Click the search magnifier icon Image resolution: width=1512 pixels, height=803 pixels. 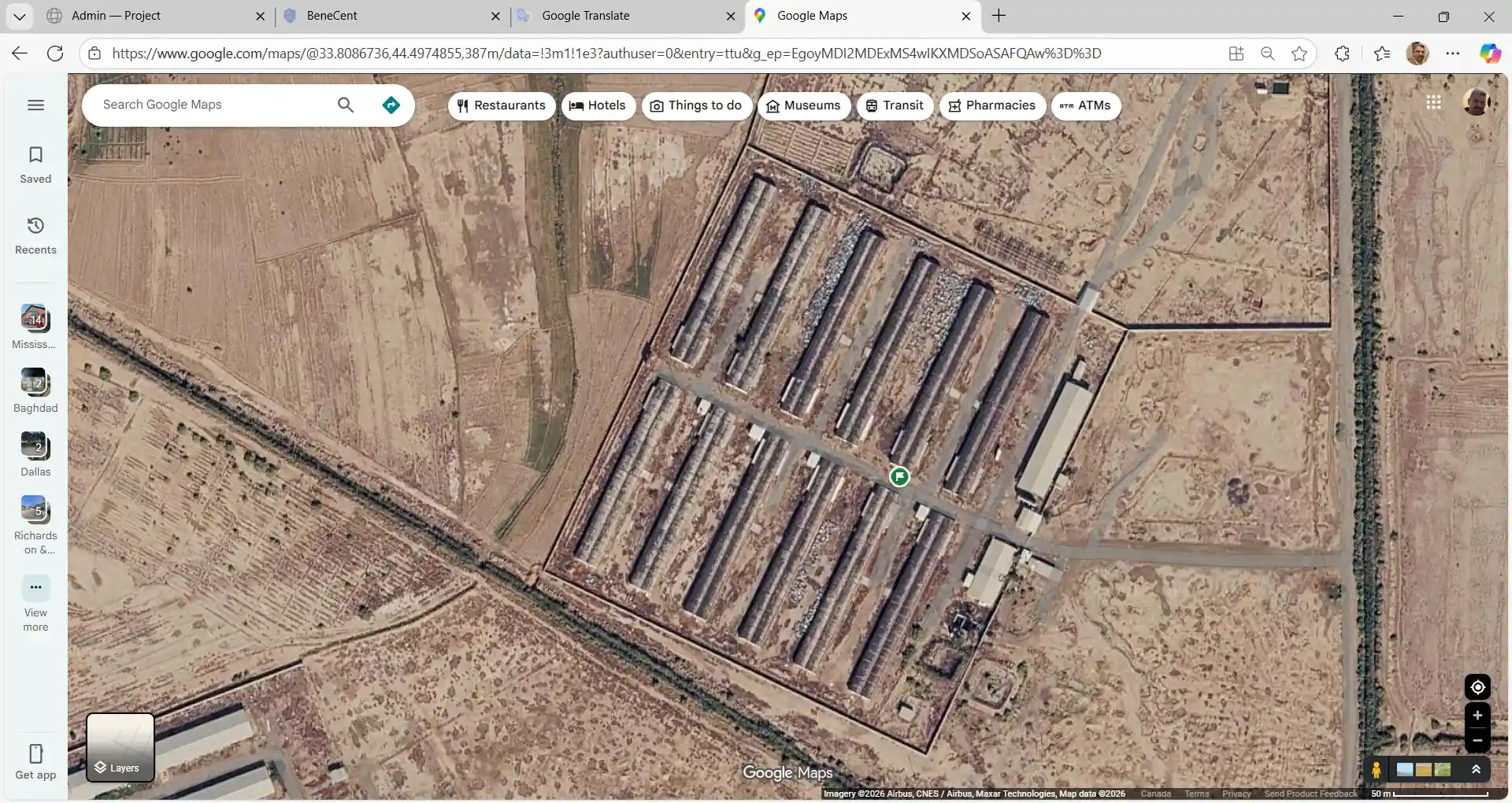(x=345, y=105)
